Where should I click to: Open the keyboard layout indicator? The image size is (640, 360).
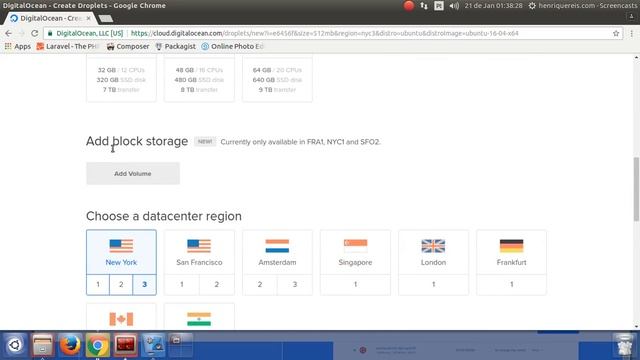tap(439, 6)
